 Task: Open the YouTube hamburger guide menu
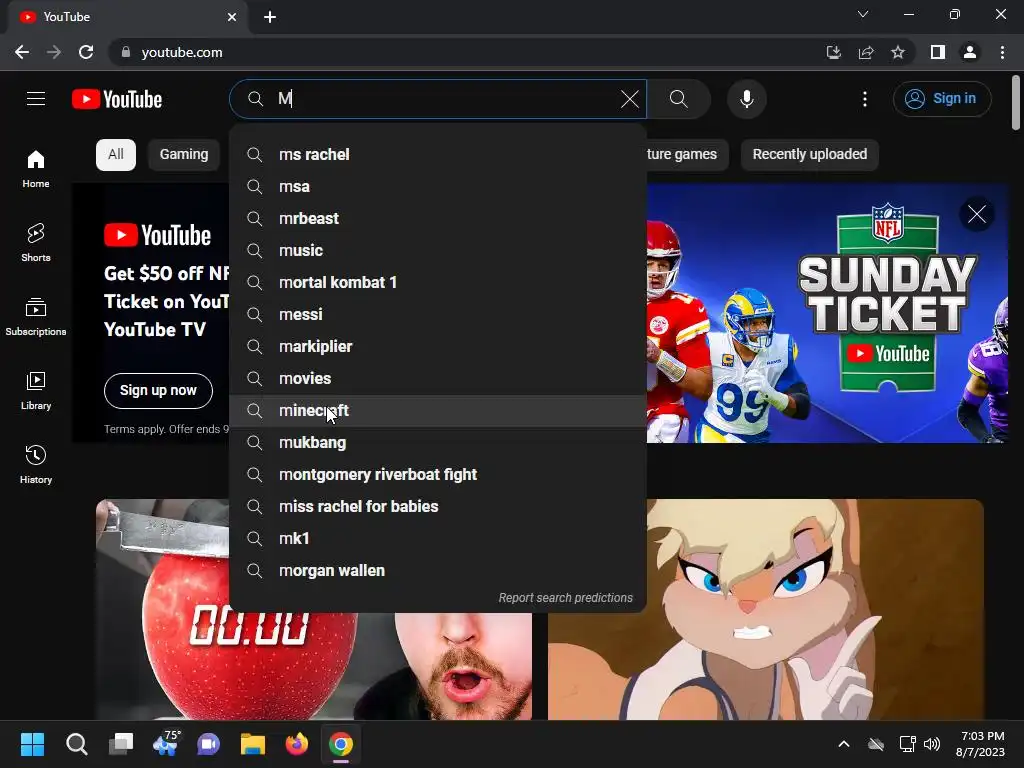click(36, 99)
